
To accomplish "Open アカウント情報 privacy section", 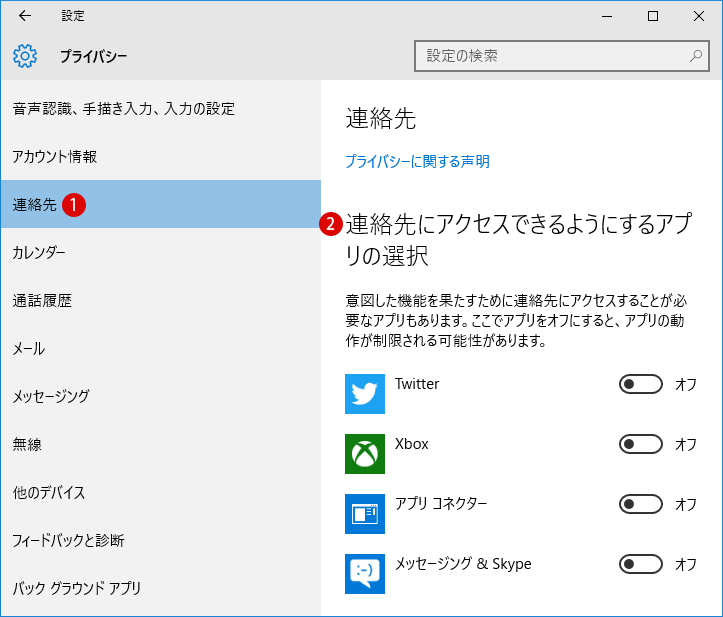I will 160,157.
